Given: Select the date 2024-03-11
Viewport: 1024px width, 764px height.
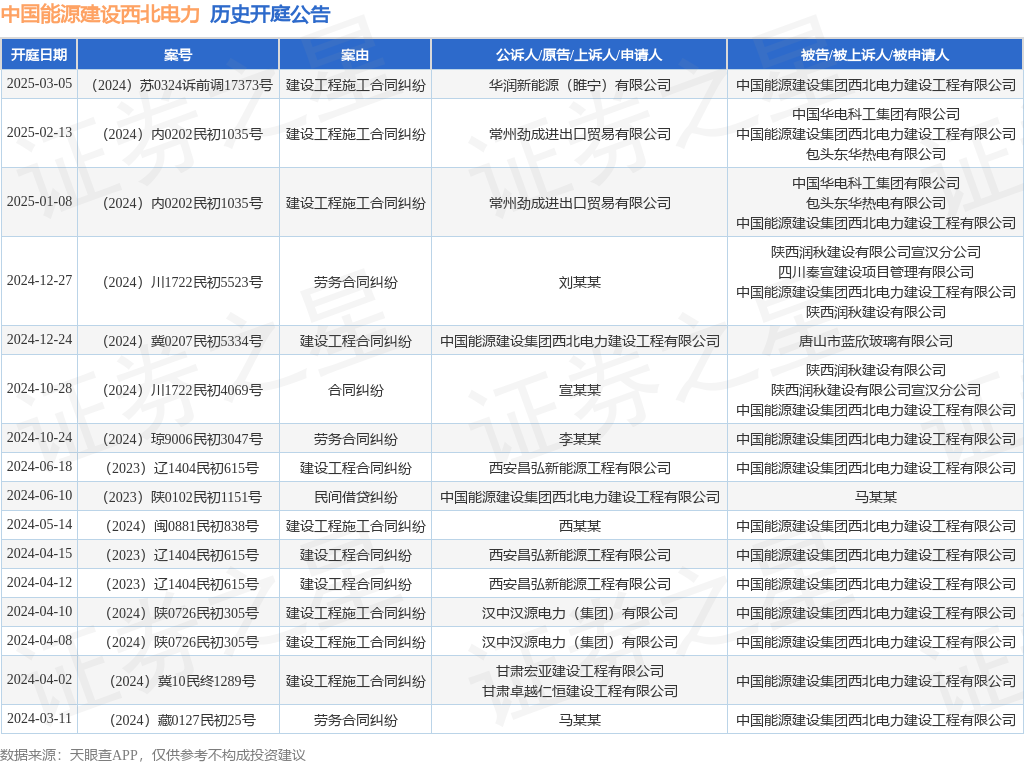Looking at the screenshot, I should 39,719.
